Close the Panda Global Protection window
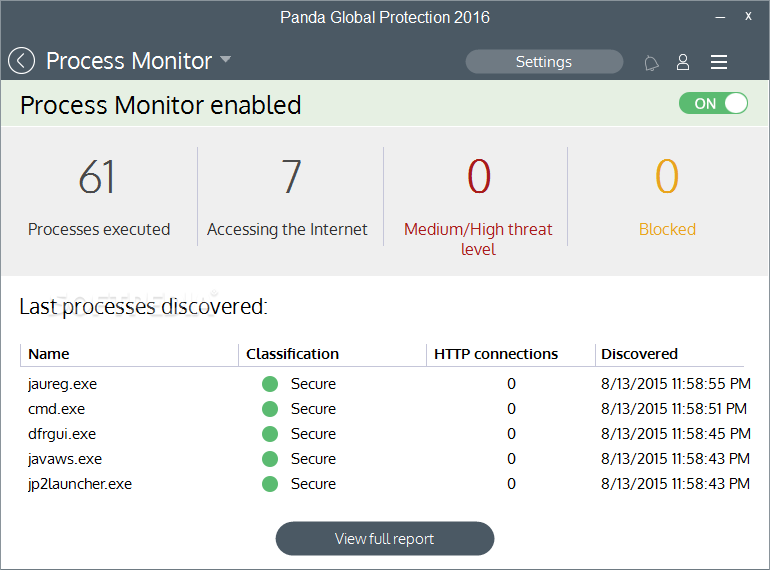The height and width of the screenshot is (570, 770). coord(748,16)
